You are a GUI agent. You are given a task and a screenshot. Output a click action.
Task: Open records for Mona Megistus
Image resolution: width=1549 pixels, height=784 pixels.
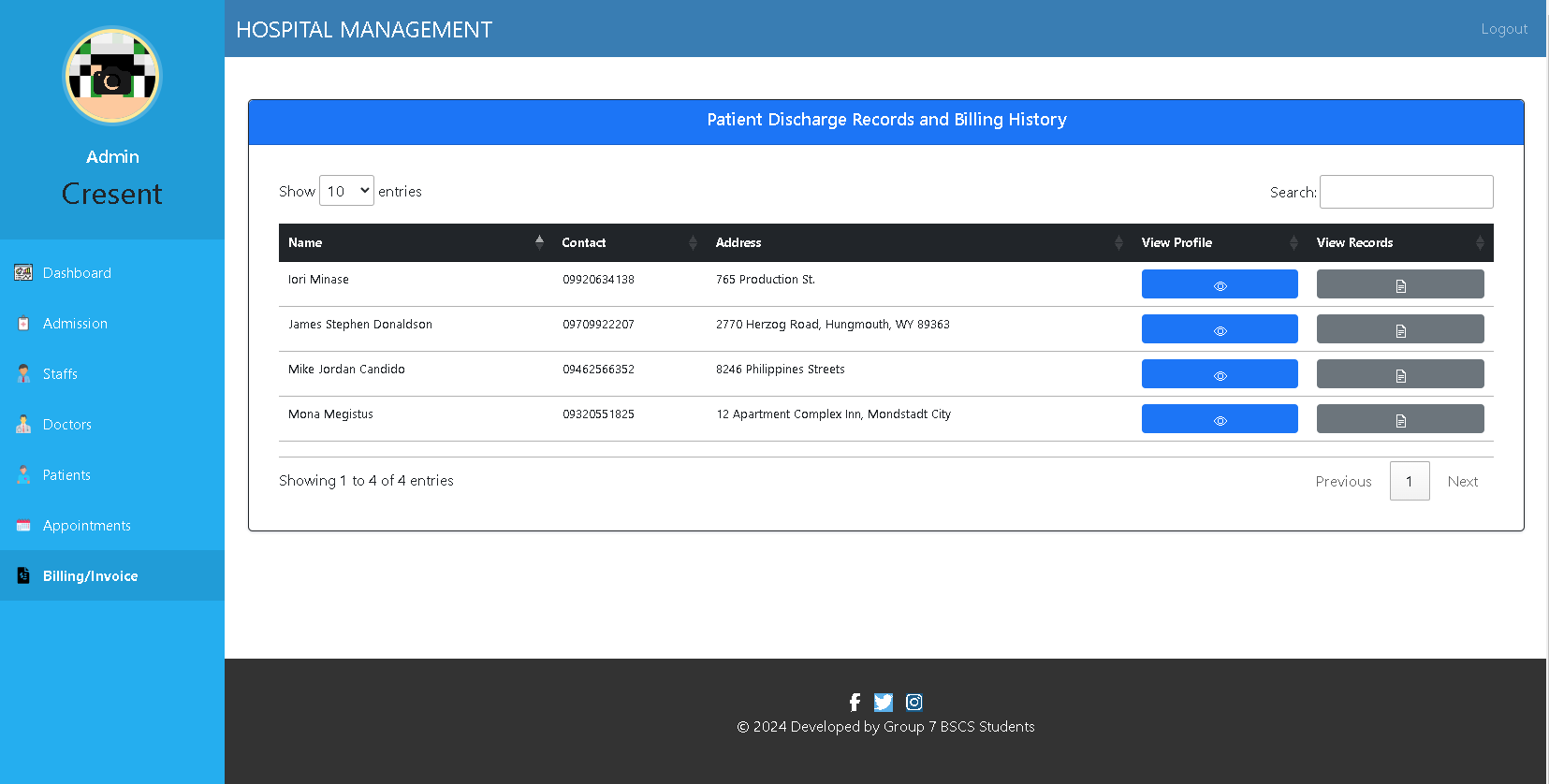tap(1400, 419)
